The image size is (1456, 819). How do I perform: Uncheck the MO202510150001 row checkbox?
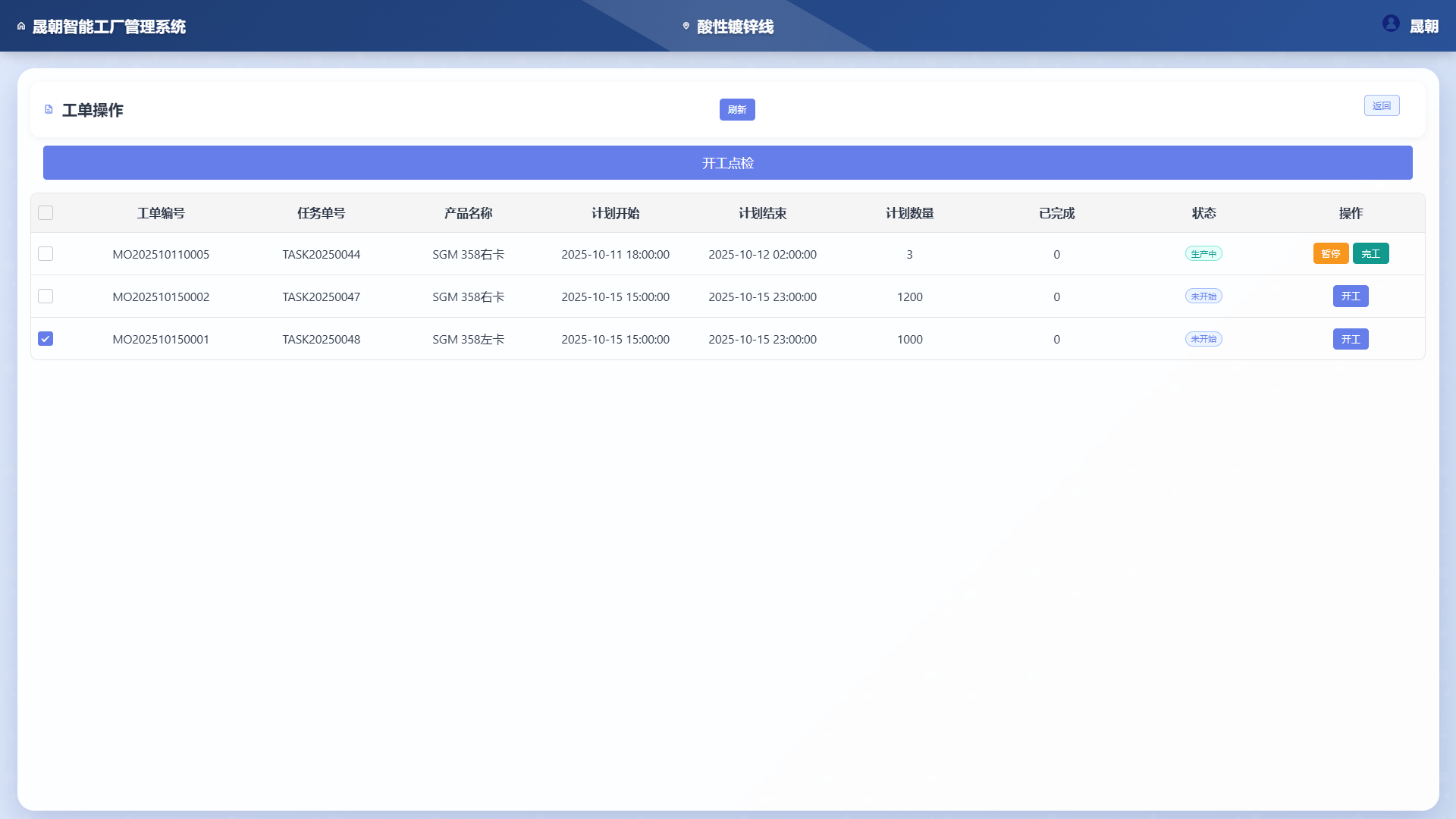coord(45,339)
